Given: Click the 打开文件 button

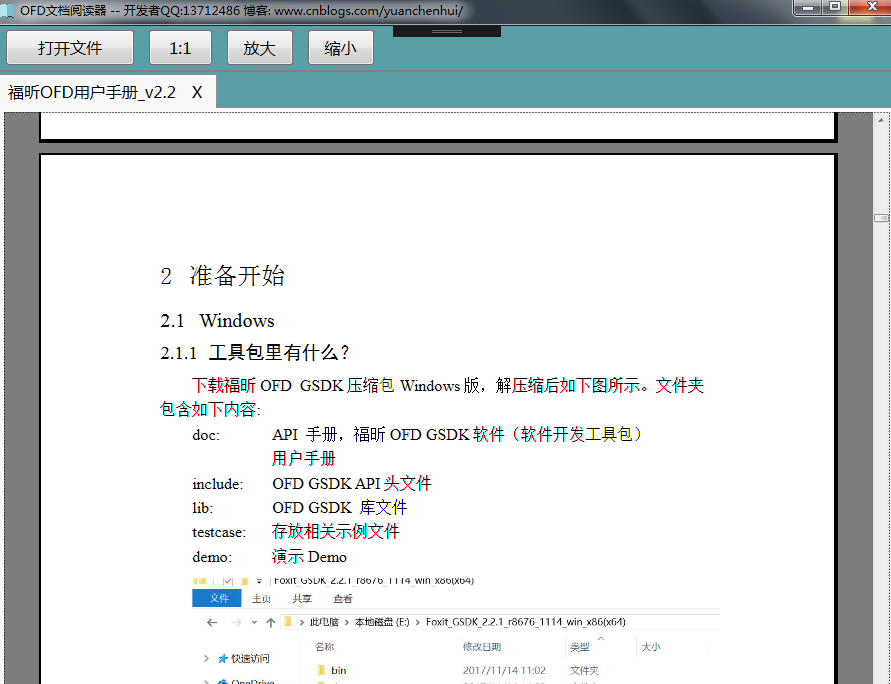Looking at the screenshot, I should 70,48.
